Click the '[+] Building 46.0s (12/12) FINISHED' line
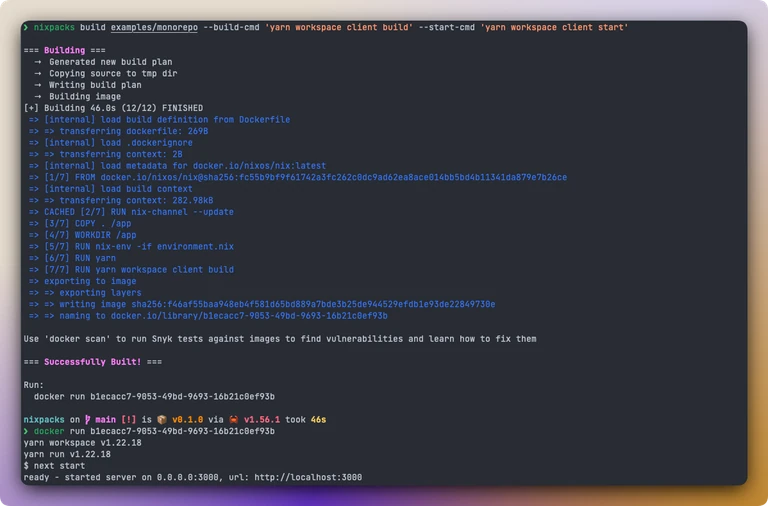Viewport: 768px width, 506px height. 113,108
